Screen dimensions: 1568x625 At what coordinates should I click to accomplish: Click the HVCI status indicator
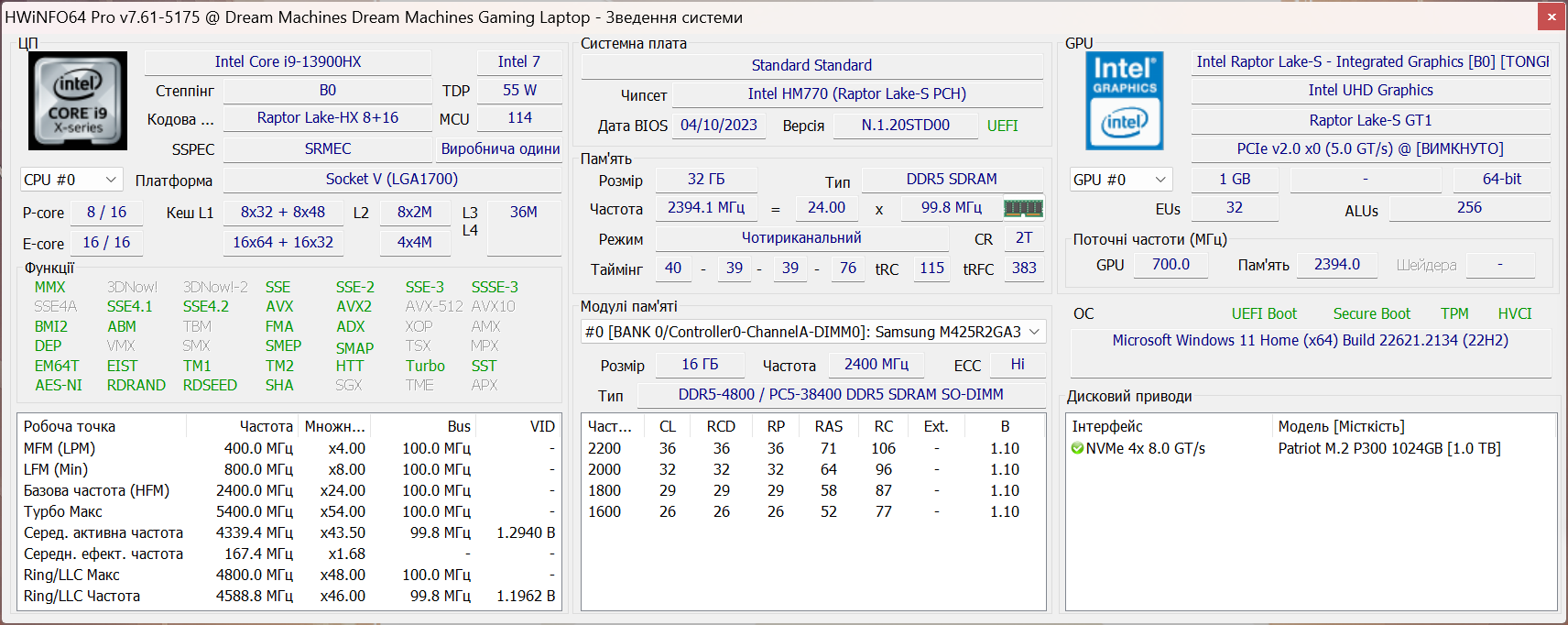pyautogui.click(x=1514, y=314)
